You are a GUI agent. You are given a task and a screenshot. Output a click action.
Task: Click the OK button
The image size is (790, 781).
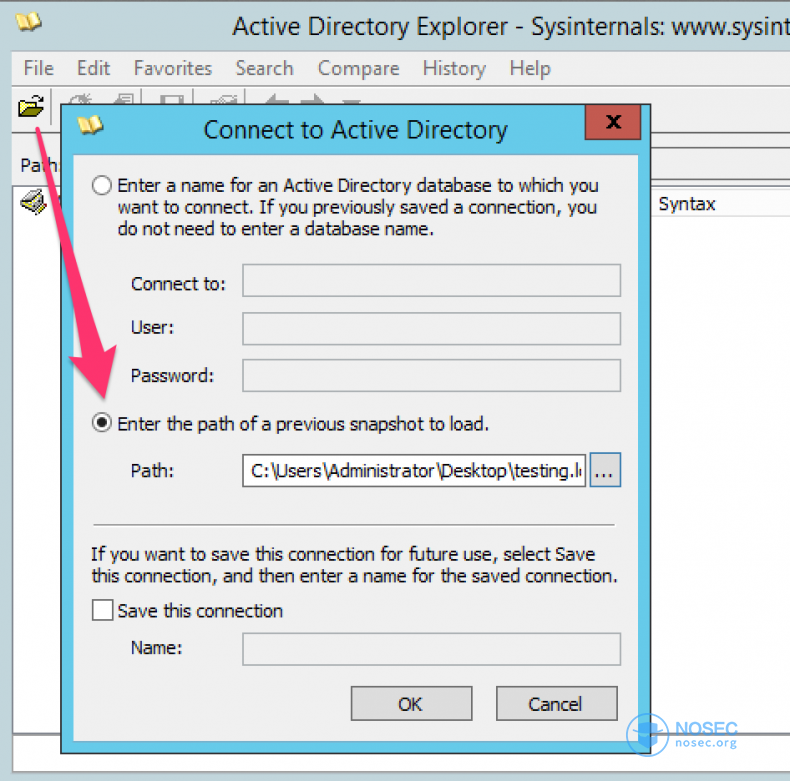pos(411,703)
